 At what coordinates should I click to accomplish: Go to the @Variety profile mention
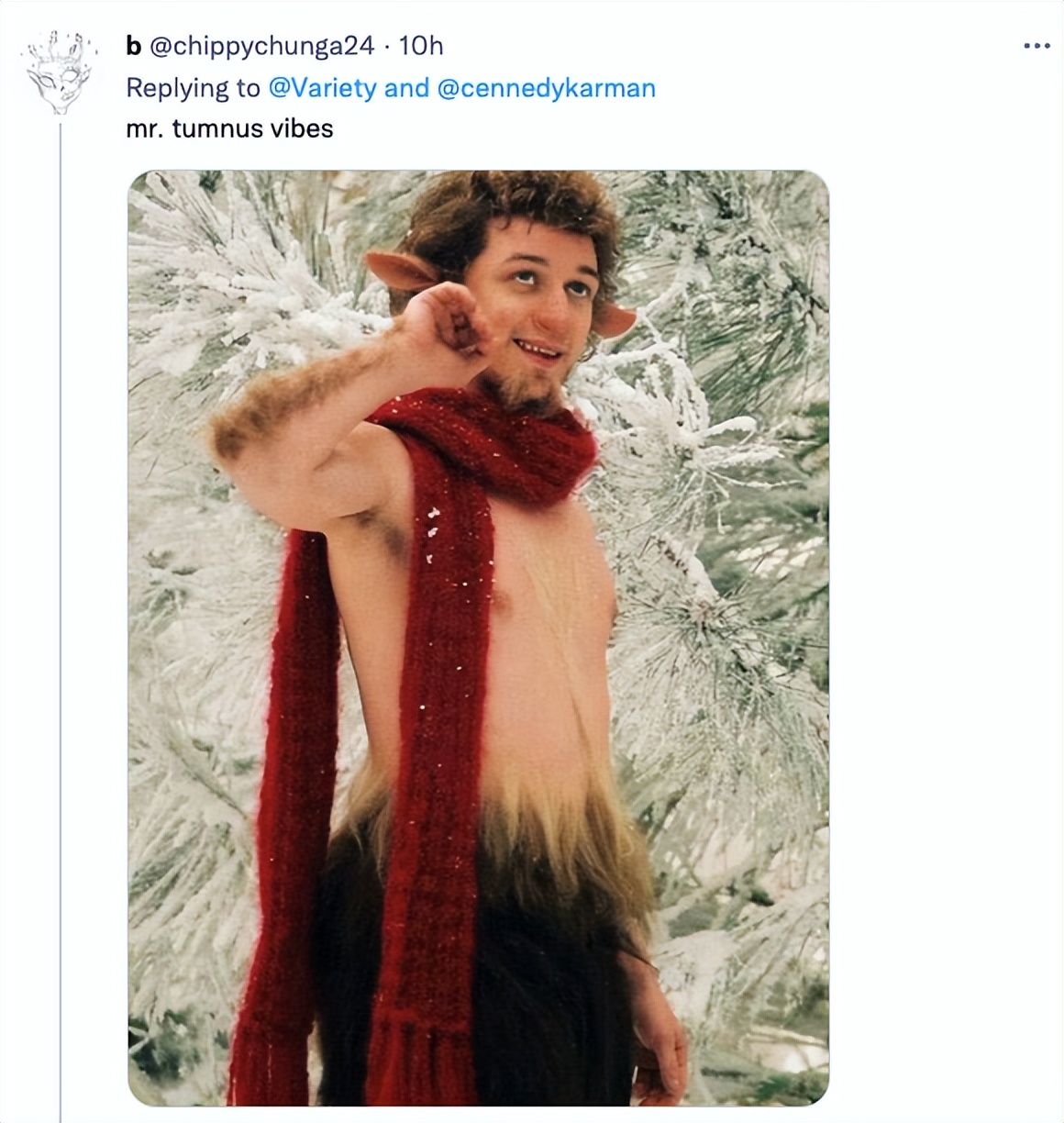322,88
